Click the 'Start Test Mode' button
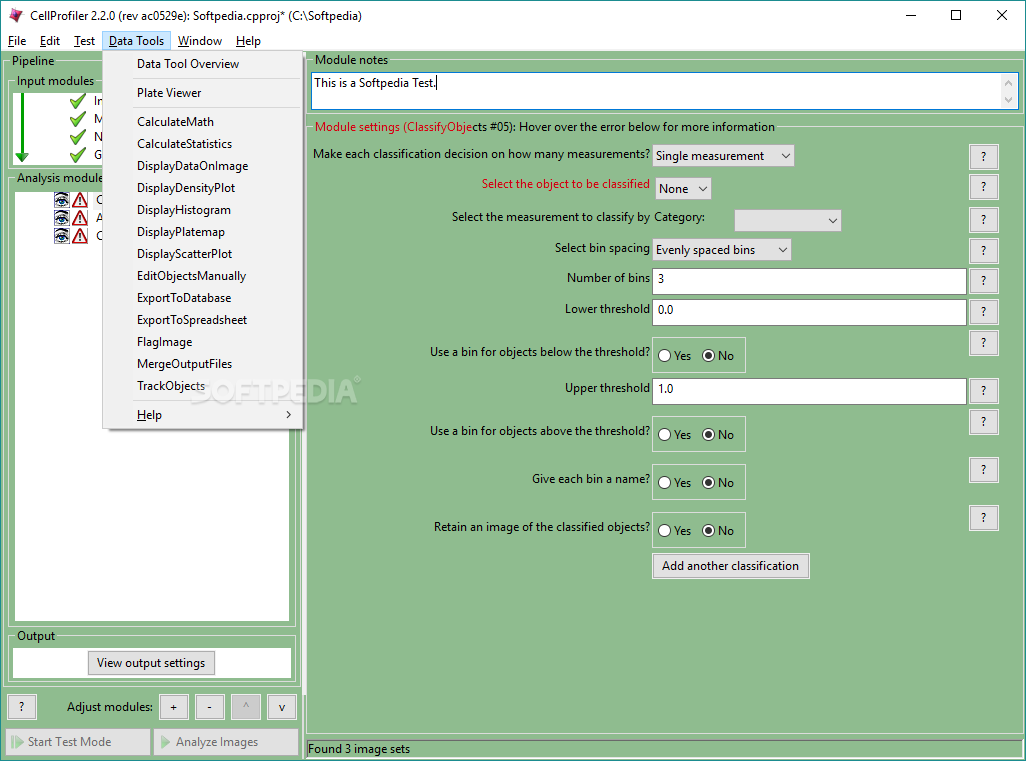Viewport: 1026px width, 761px height. [79, 742]
